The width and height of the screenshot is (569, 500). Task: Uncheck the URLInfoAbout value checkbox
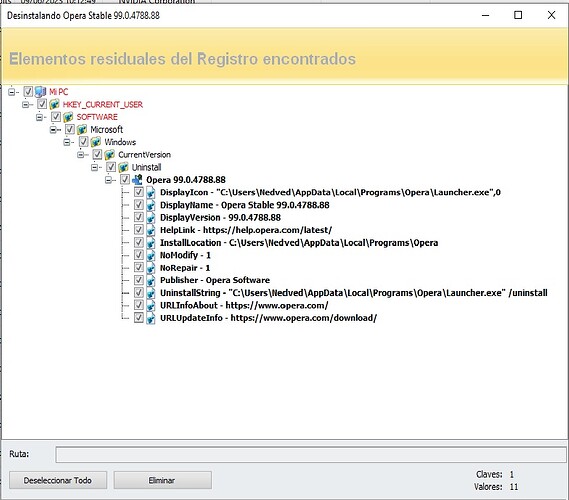tap(139, 305)
